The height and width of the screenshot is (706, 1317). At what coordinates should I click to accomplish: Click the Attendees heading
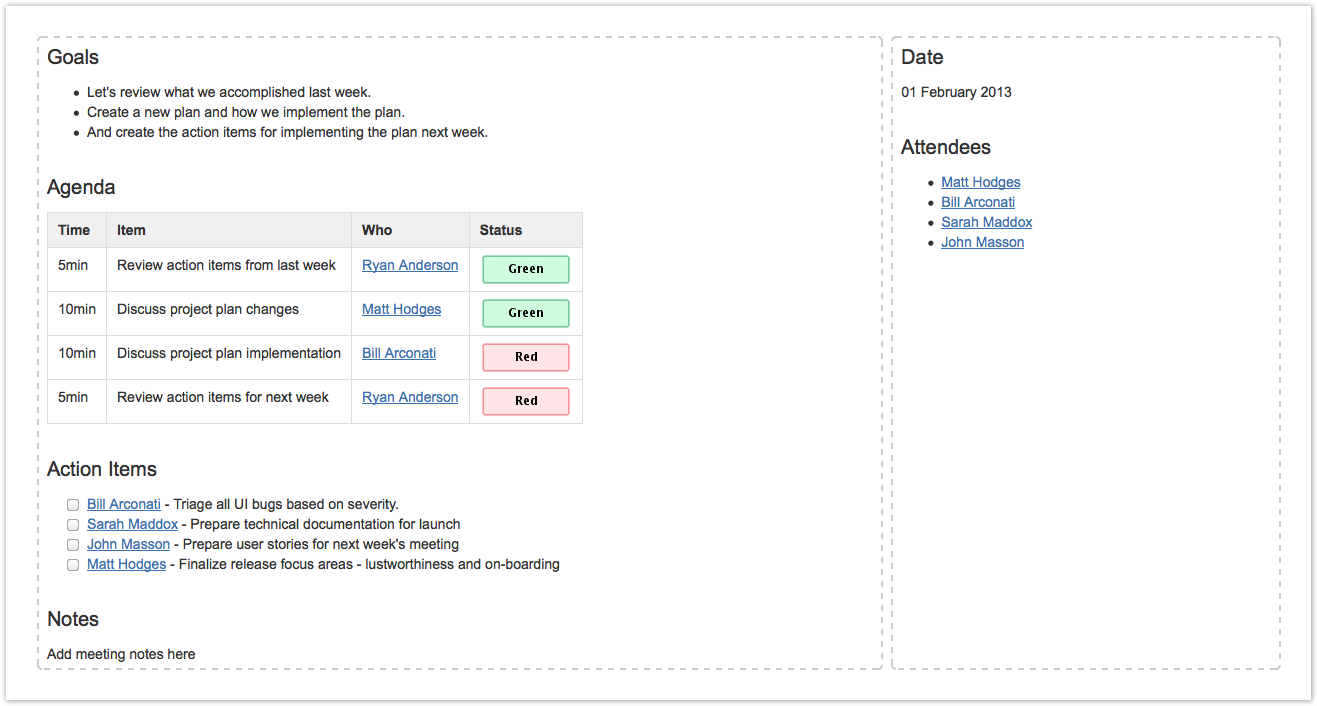[946, 147]
